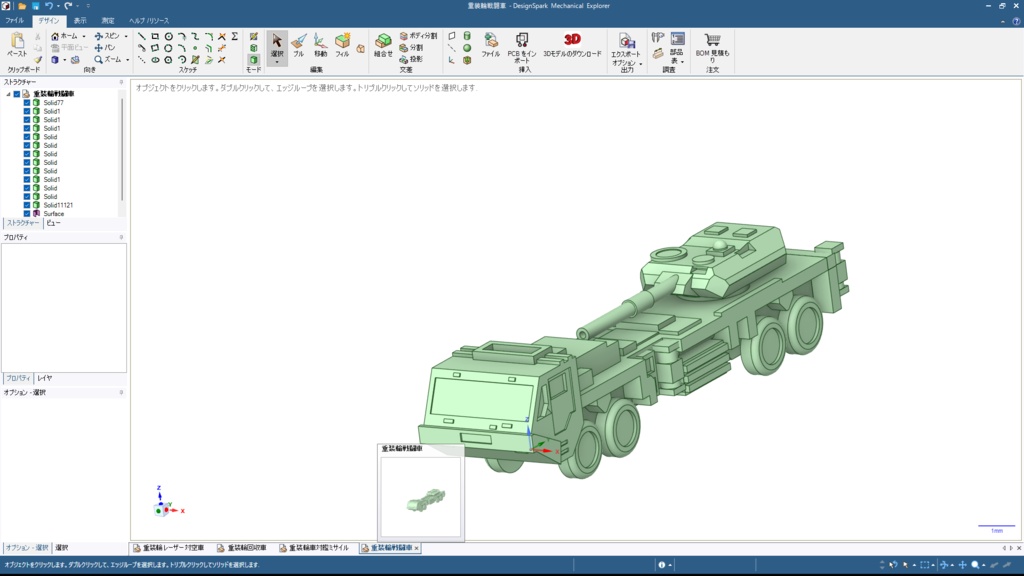Collapse the 重装輪戦闘車 tree root

(8, 94)
